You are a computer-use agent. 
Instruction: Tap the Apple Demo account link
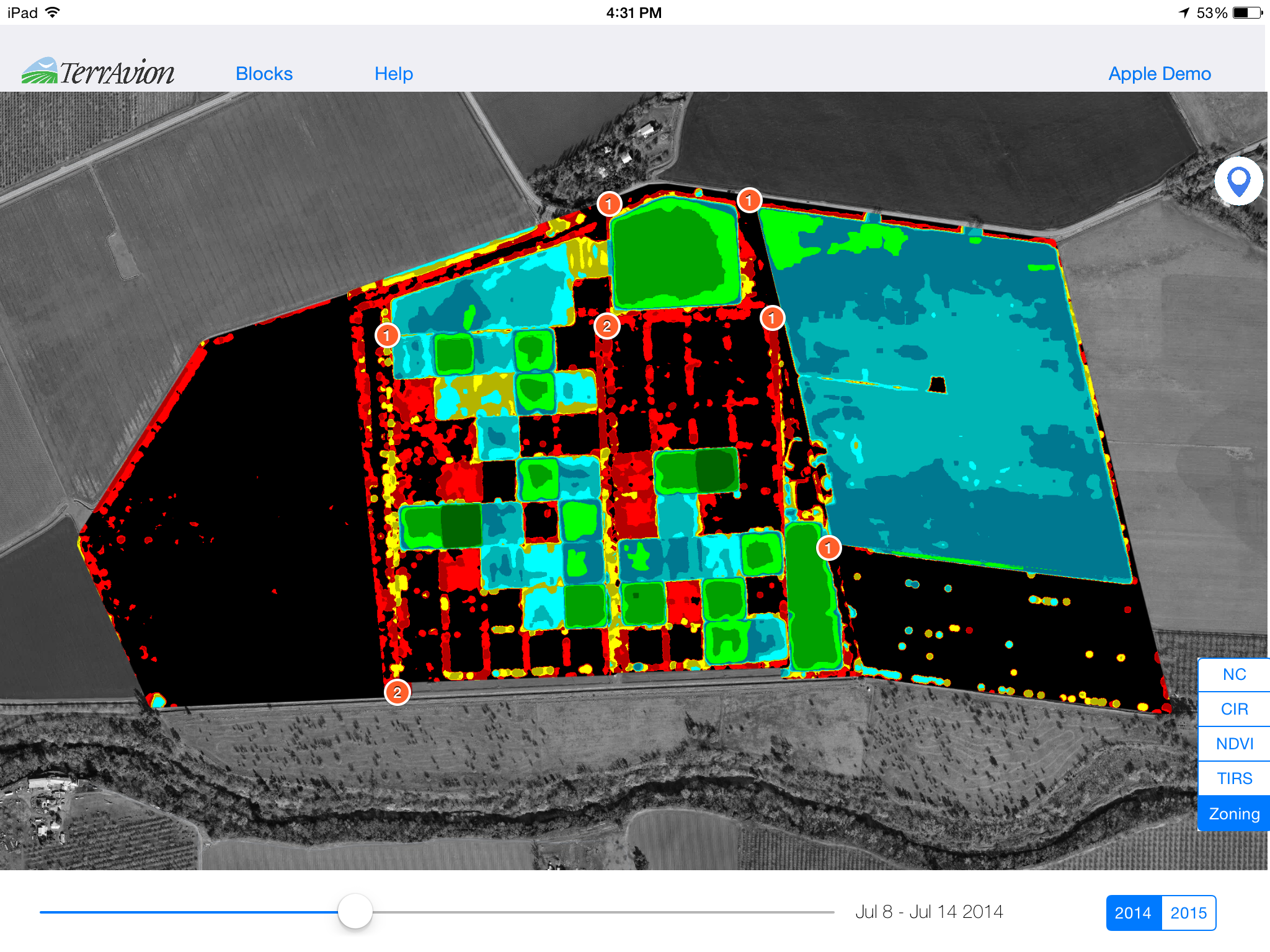1159,74
